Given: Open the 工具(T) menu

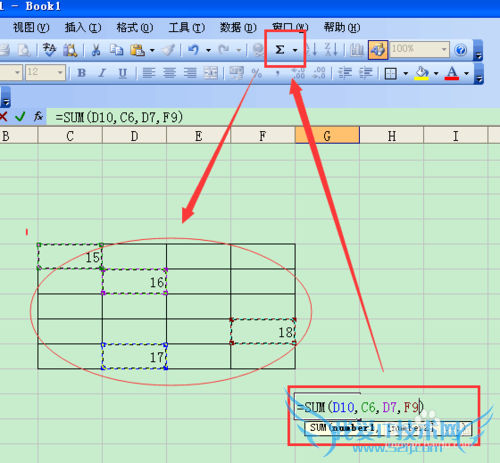Looking at the screenshot, I should coord(187,27).
